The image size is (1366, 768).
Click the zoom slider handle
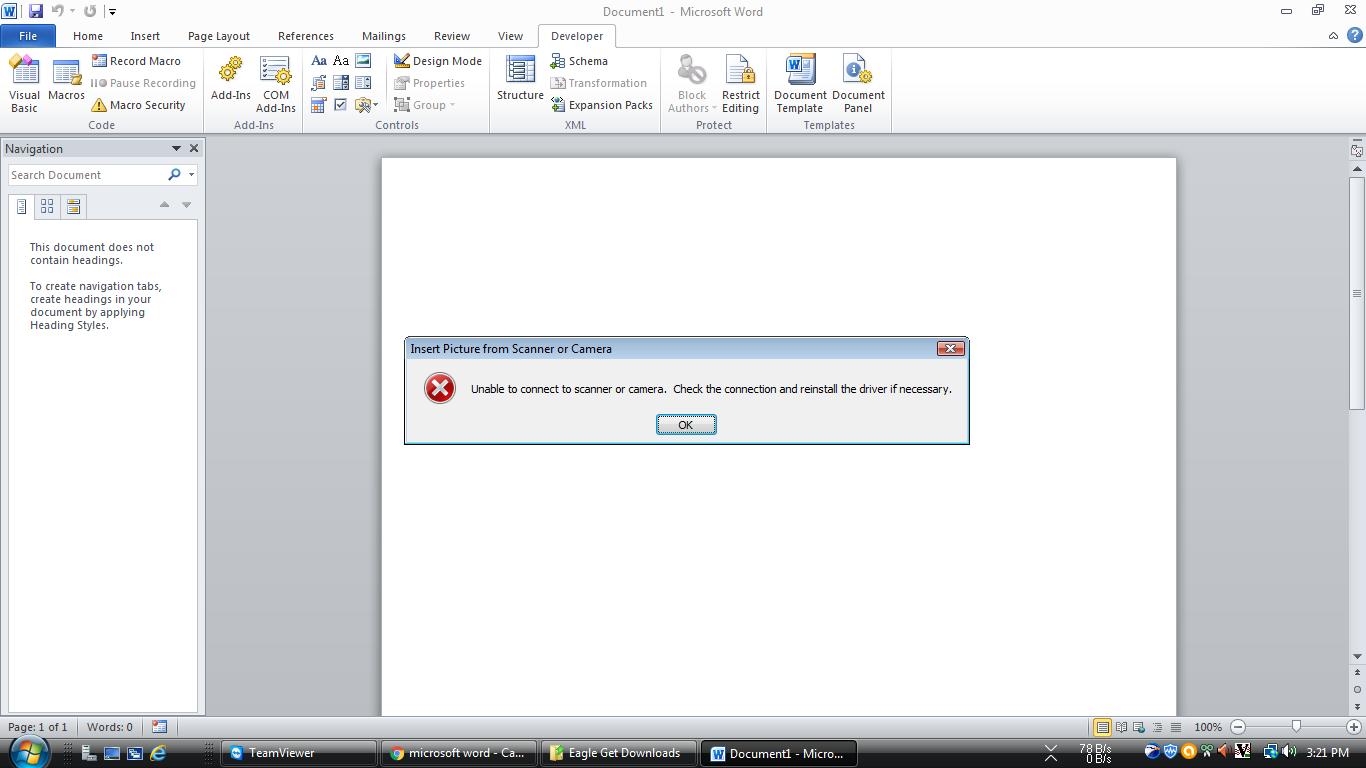coord(1296,727)
